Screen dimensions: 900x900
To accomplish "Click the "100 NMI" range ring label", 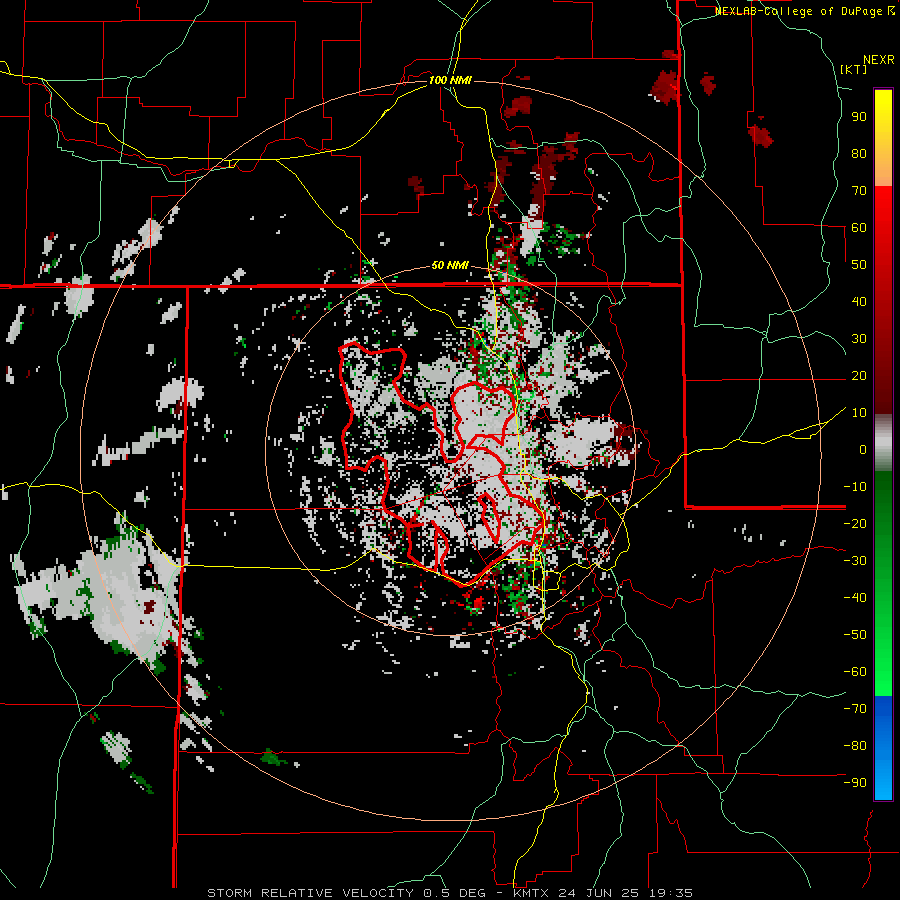I will (450, 80).
